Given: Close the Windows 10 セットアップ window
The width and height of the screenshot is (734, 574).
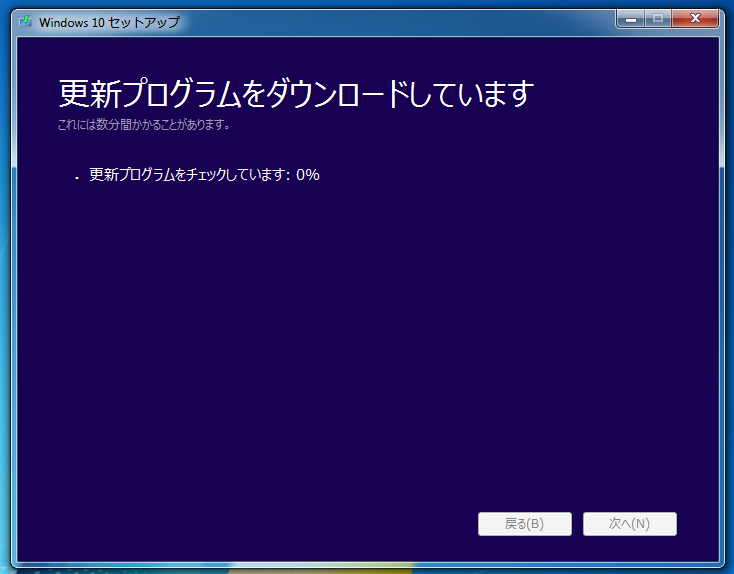Looking at the screenshot, I should (695, 19).
